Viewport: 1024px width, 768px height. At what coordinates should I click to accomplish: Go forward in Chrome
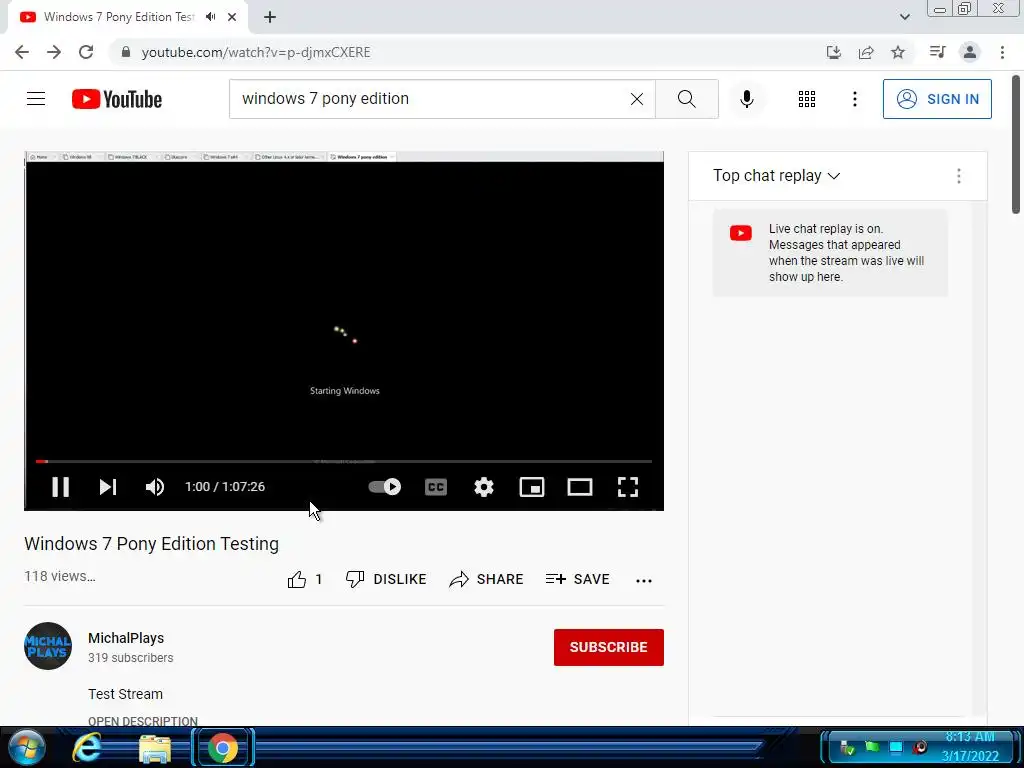click(x=54, y=52)
